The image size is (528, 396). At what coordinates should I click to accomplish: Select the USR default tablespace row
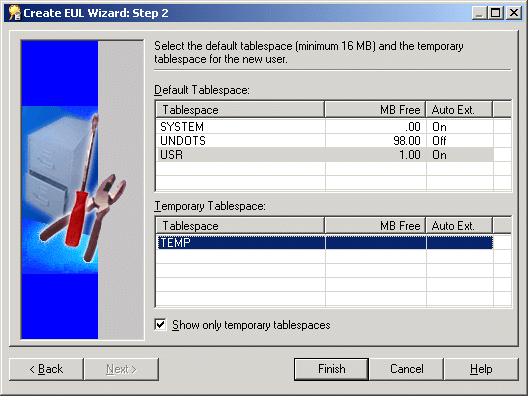click(325, 155)
